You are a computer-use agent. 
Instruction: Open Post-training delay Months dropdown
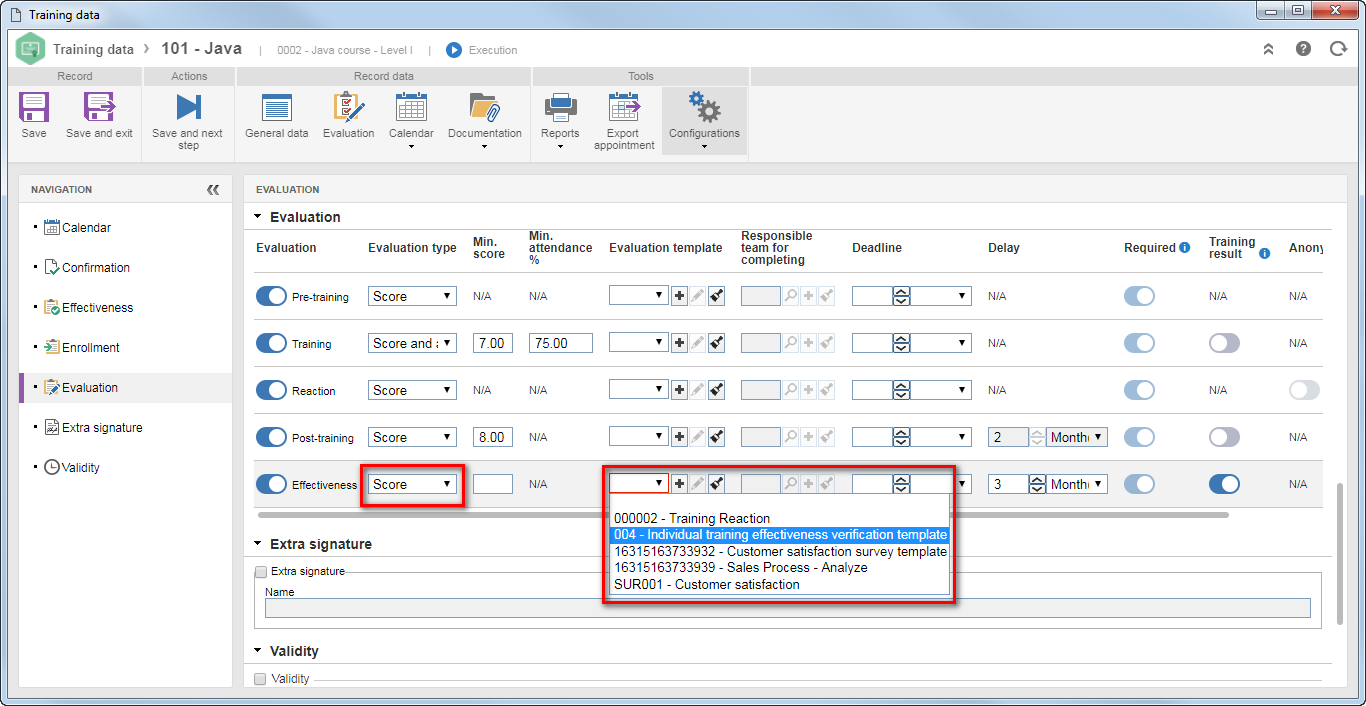1077,437
